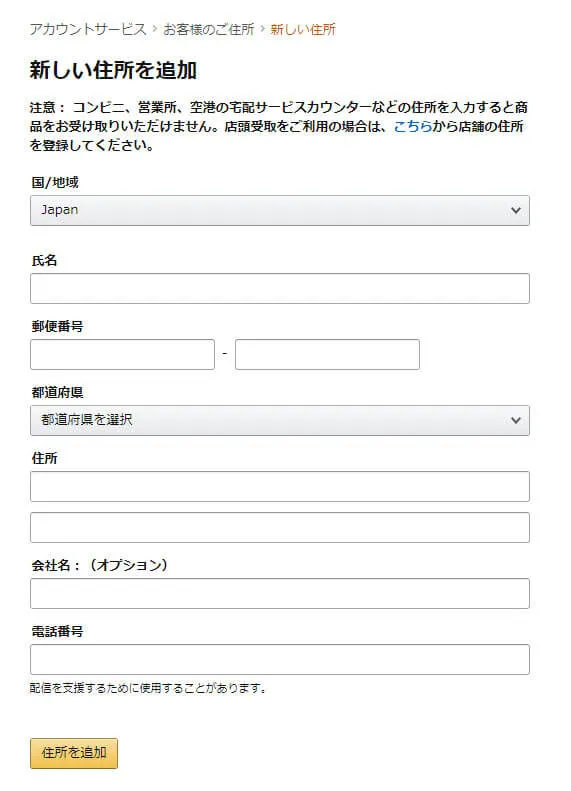Click the 氏名 label
The height and width of the screenshot is (791, 571).
pyautogui.click(x=44, y=260)
